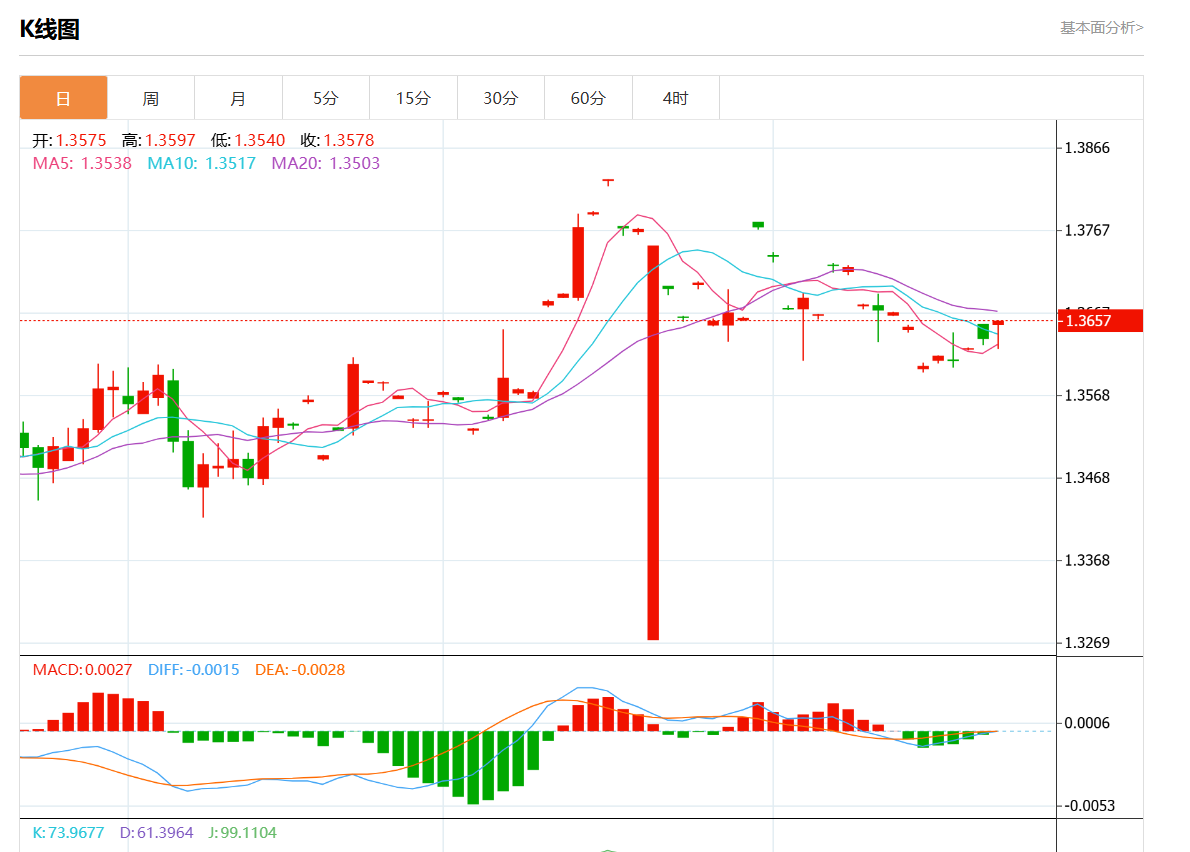Click the 1.3568 price axis label
Image resolution: width=1190 pixels, height=852 pixels.
point(1087,395)
